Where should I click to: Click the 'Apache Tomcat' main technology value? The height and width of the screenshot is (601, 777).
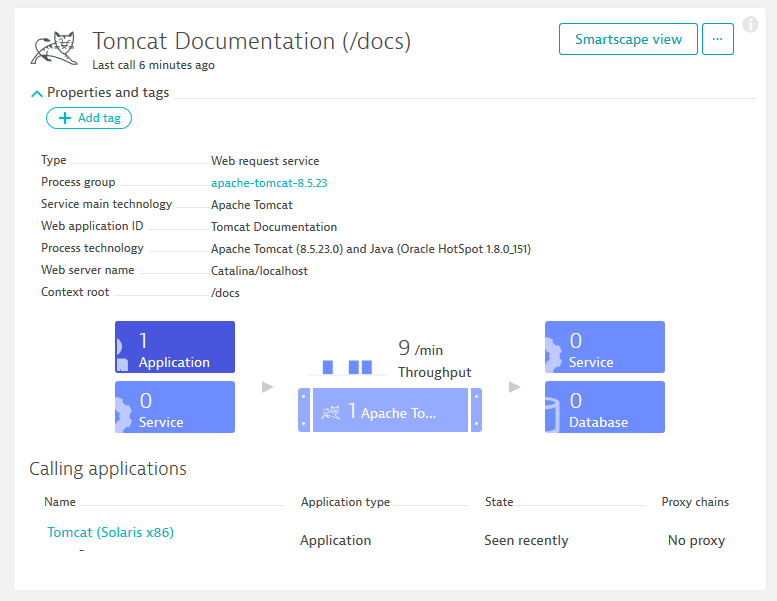pos(252,205)
